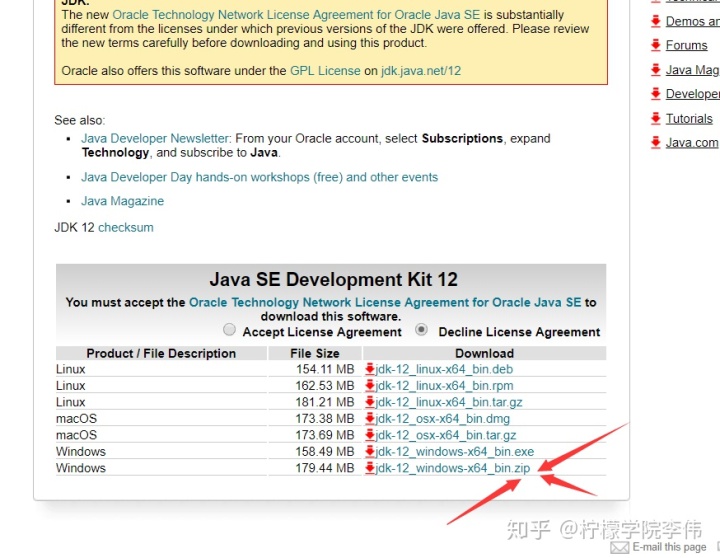The image size is (720, 558).
Task: Click download arrow icon for jdk-12_linux-x64_bin.rpm
Action: 370,385
